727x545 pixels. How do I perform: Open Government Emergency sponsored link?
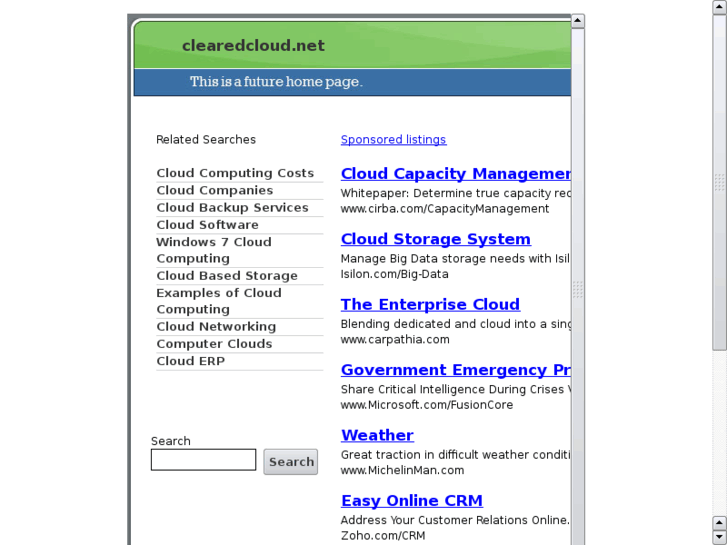tap(456, 370)
